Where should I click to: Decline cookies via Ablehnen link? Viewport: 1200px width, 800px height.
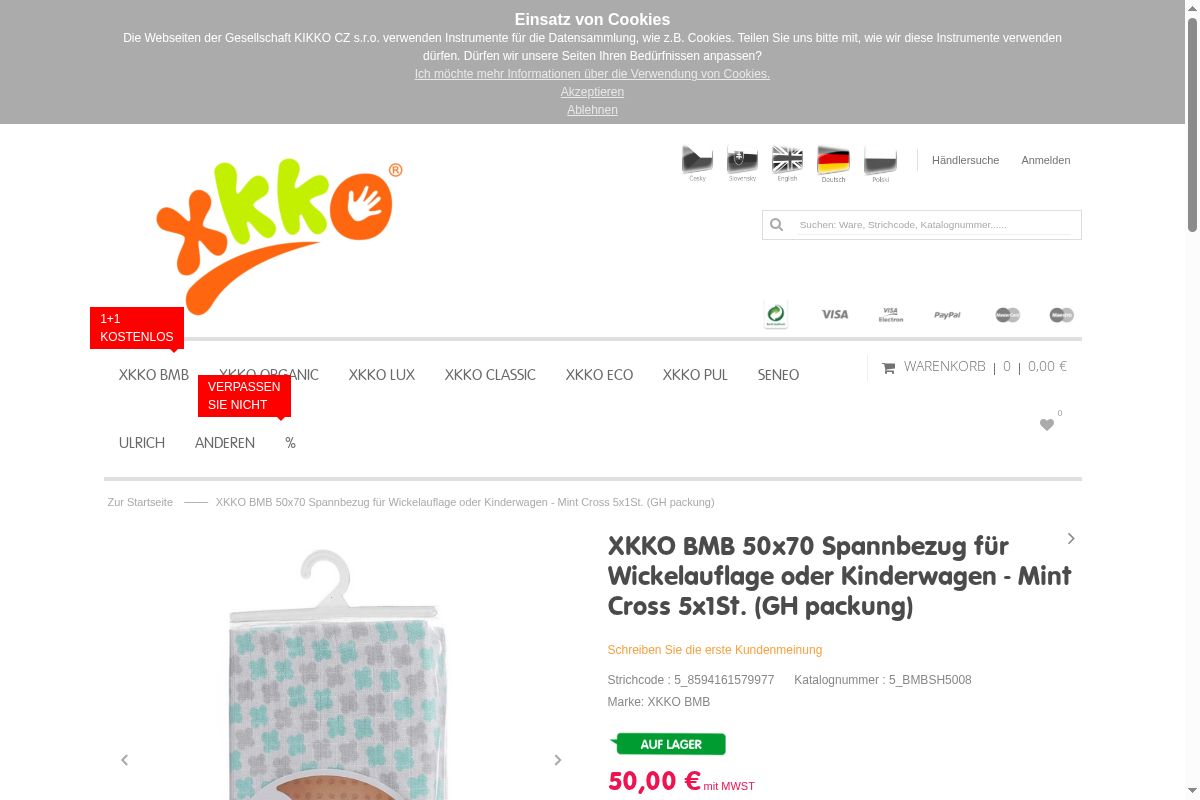592,110
